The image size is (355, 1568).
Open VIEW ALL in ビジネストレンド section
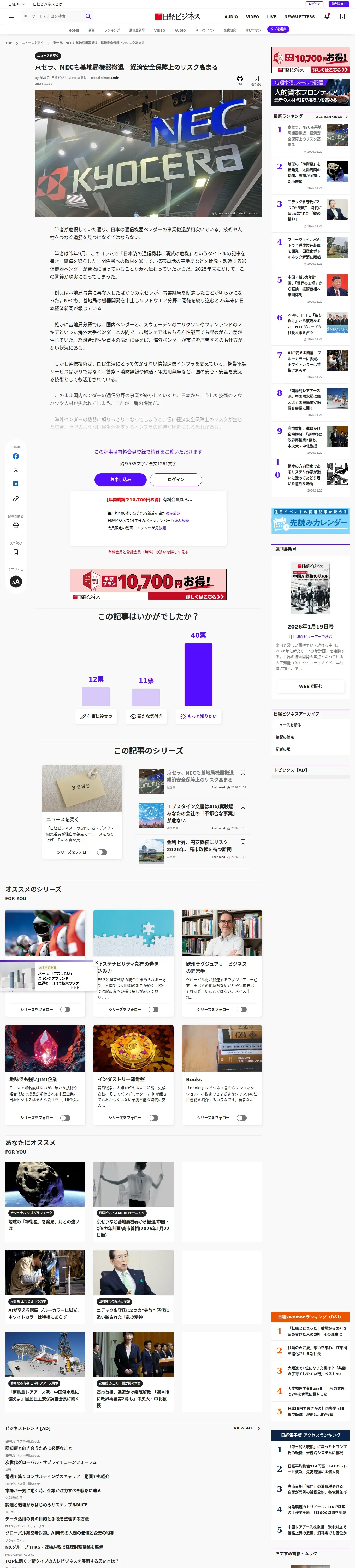coord(246,1428)
